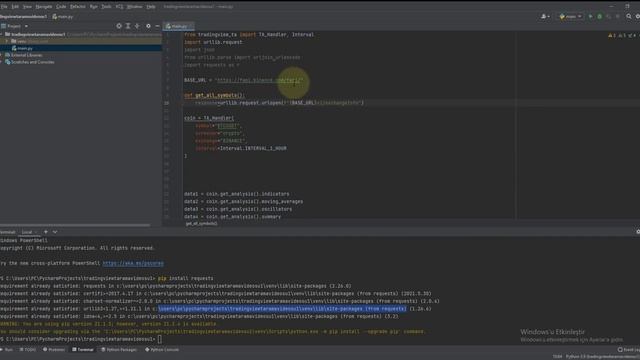Click the 'data2 = coin.get_analysis().moving_averages' line
The height and width of the screenshot is (360, 640).
[244, 202]
